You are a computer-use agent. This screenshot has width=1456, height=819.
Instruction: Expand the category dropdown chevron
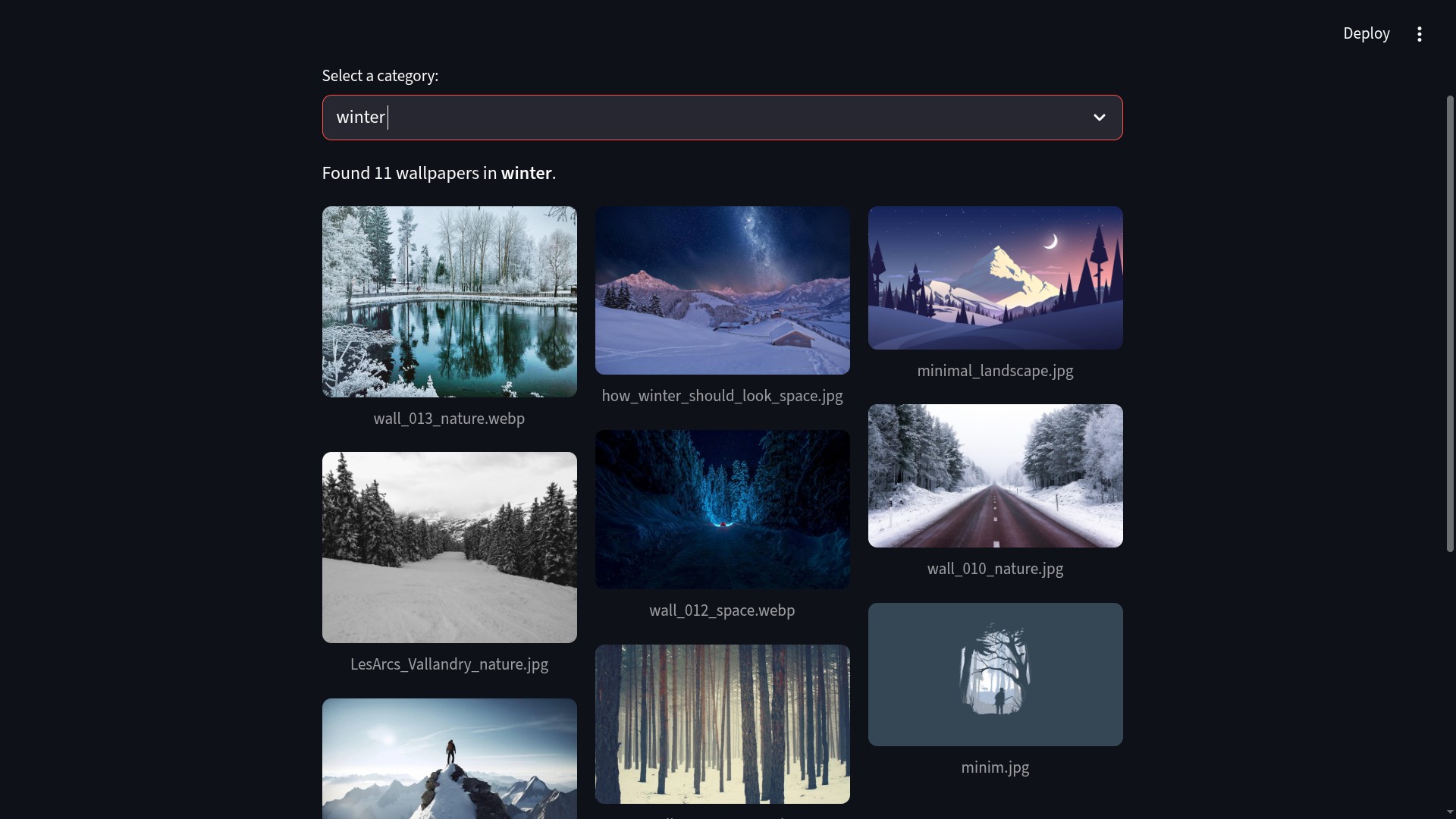pos(1099,118)
